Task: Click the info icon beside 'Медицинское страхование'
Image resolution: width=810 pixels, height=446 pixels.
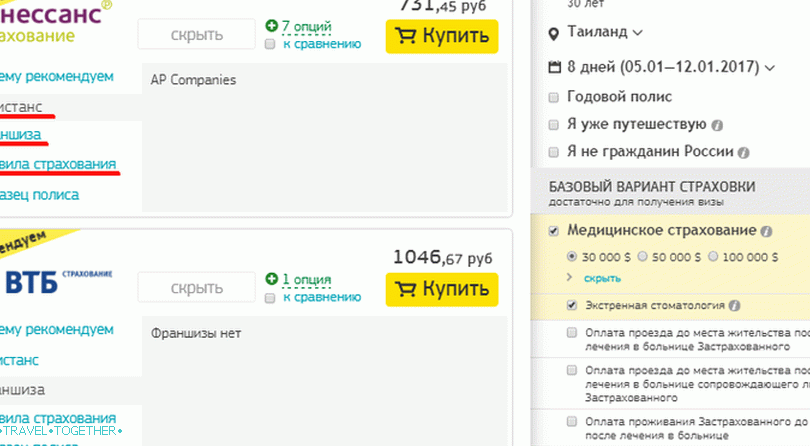Action: [x=766, y=230]
